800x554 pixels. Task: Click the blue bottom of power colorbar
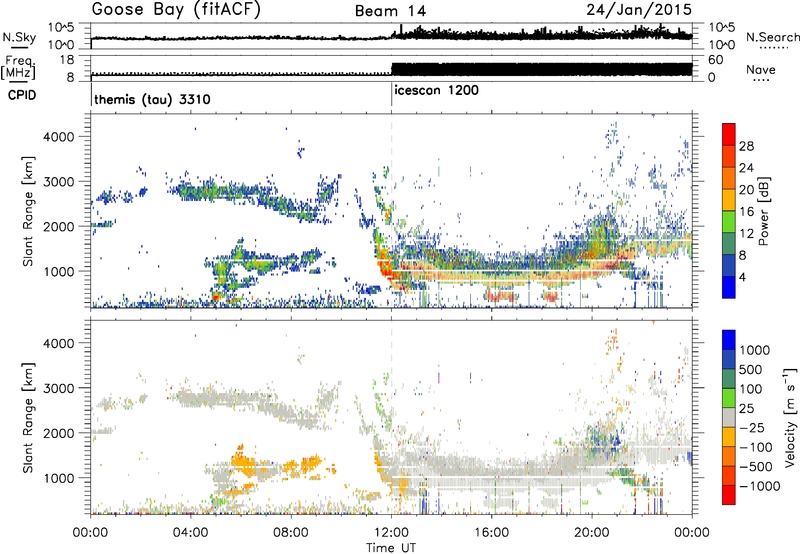point(729,287)
